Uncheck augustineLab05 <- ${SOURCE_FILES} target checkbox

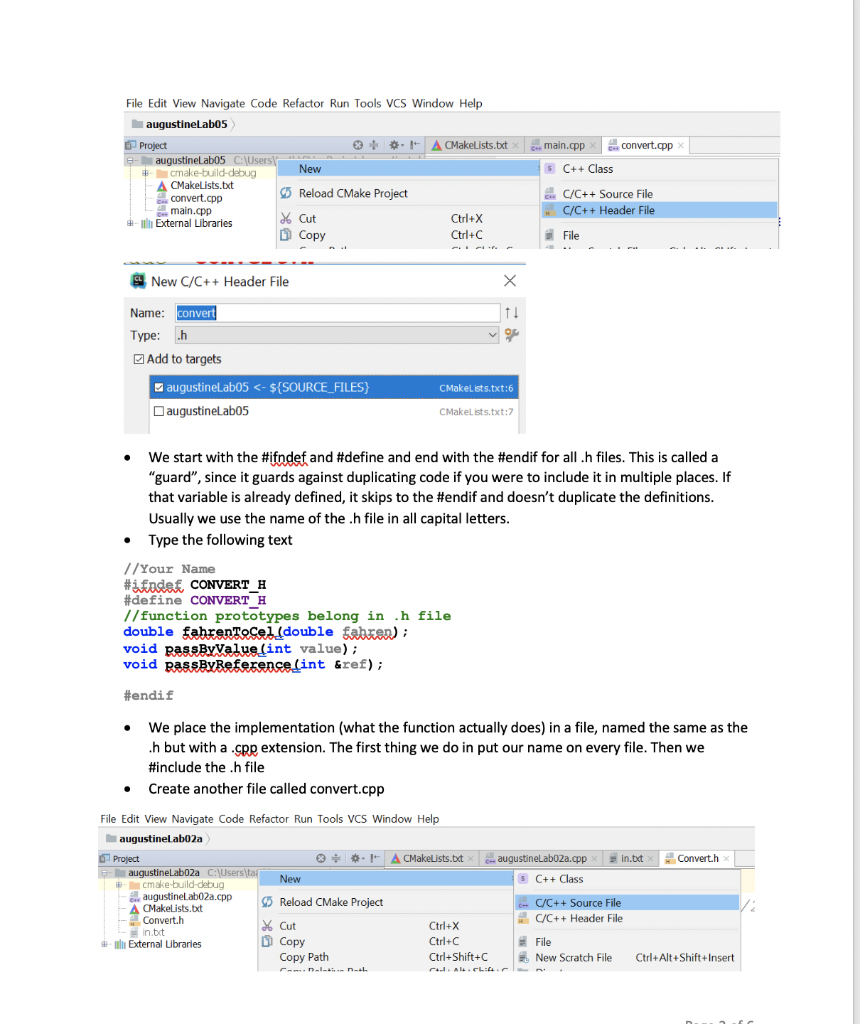159,387
